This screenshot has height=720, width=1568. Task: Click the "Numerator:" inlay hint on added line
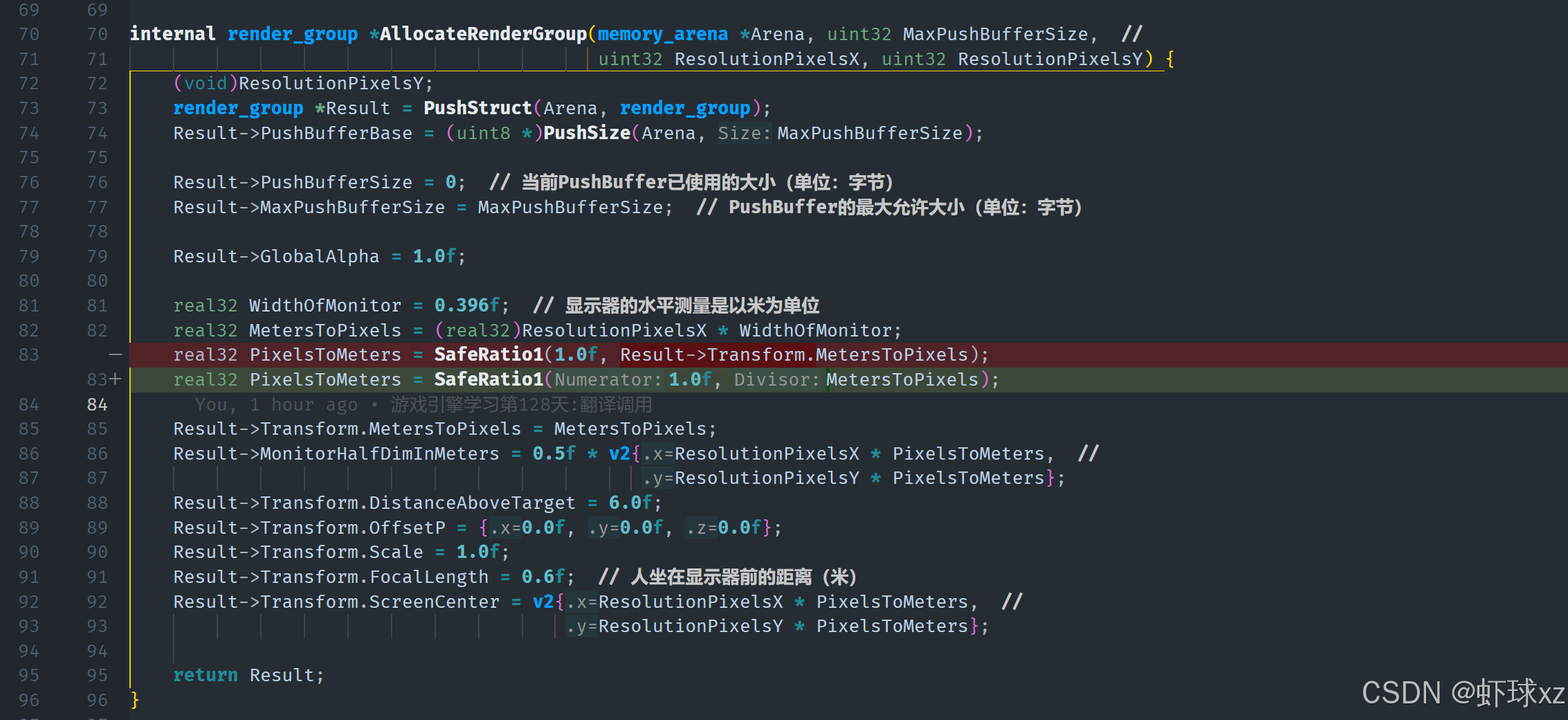coord(608,379)
